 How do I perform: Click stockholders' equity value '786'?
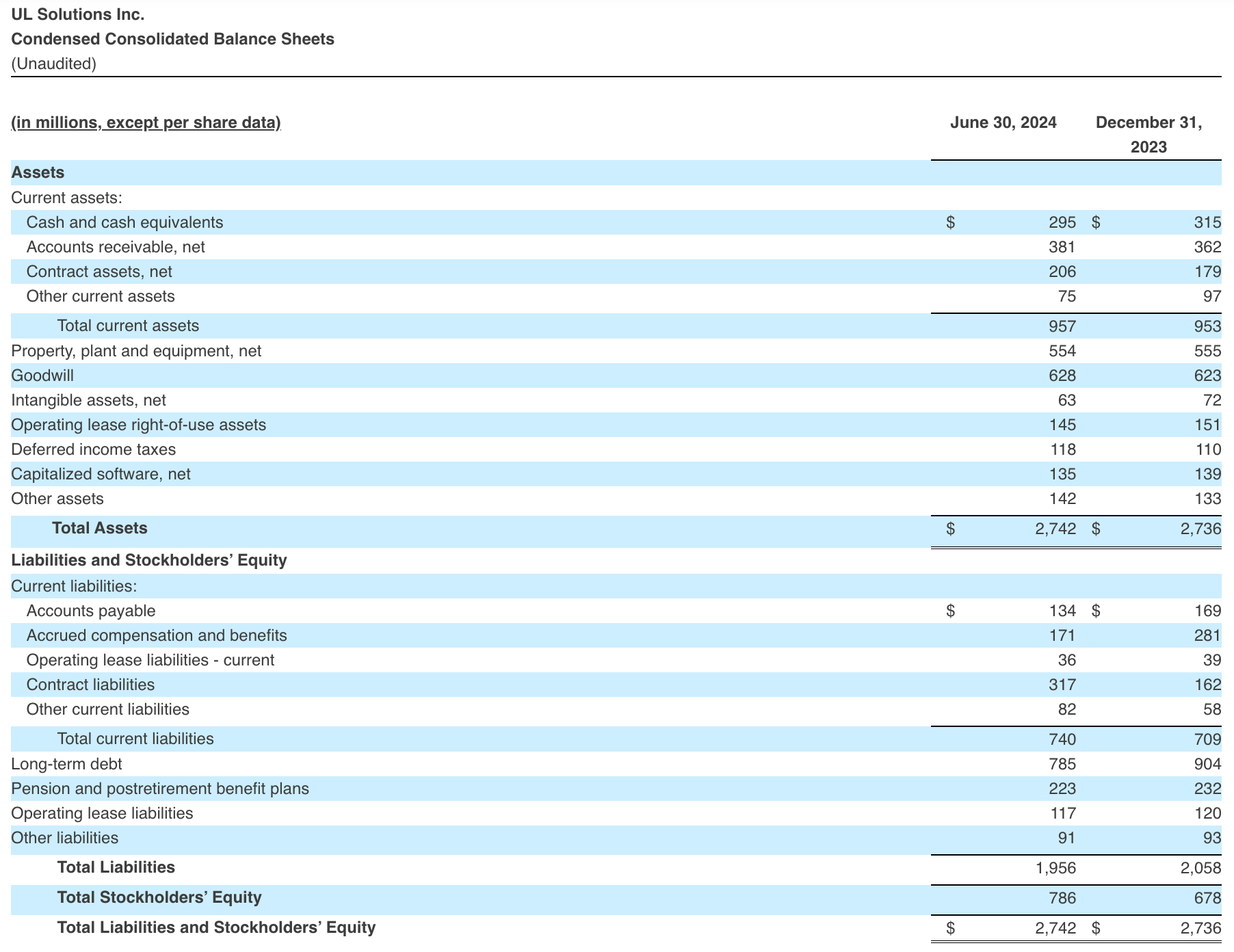1062,897
